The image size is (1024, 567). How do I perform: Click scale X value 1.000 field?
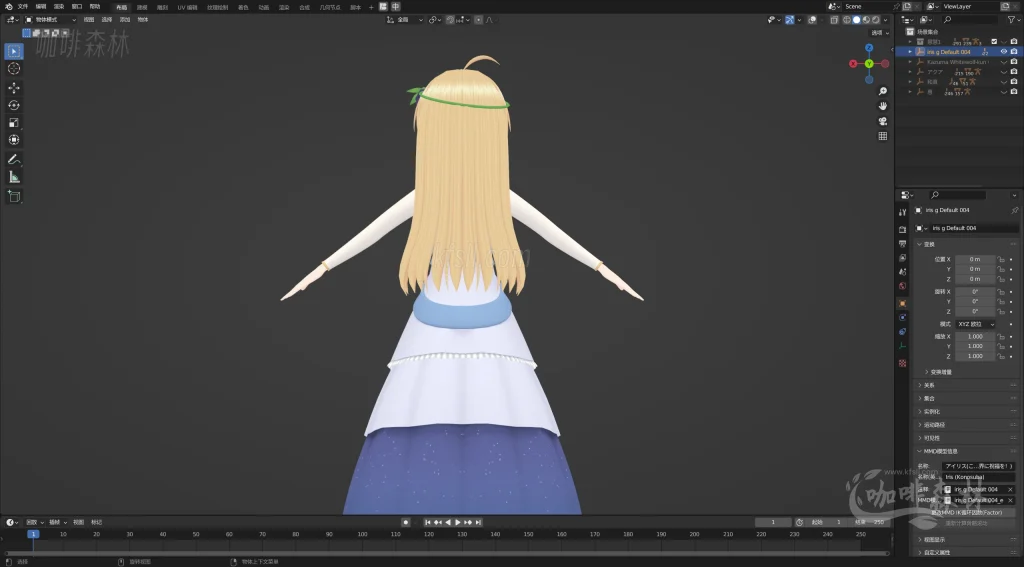[x=974, y=336]
